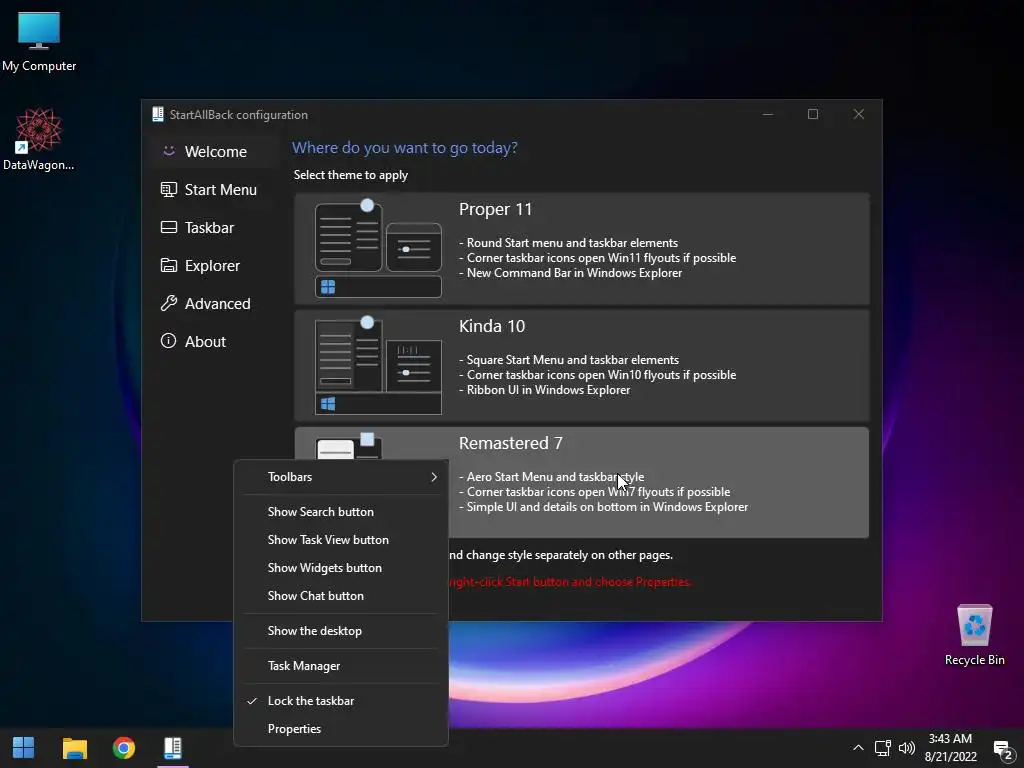Click the Welcome smiley icon
1024x768 pixels.
[x=168, y=151]
